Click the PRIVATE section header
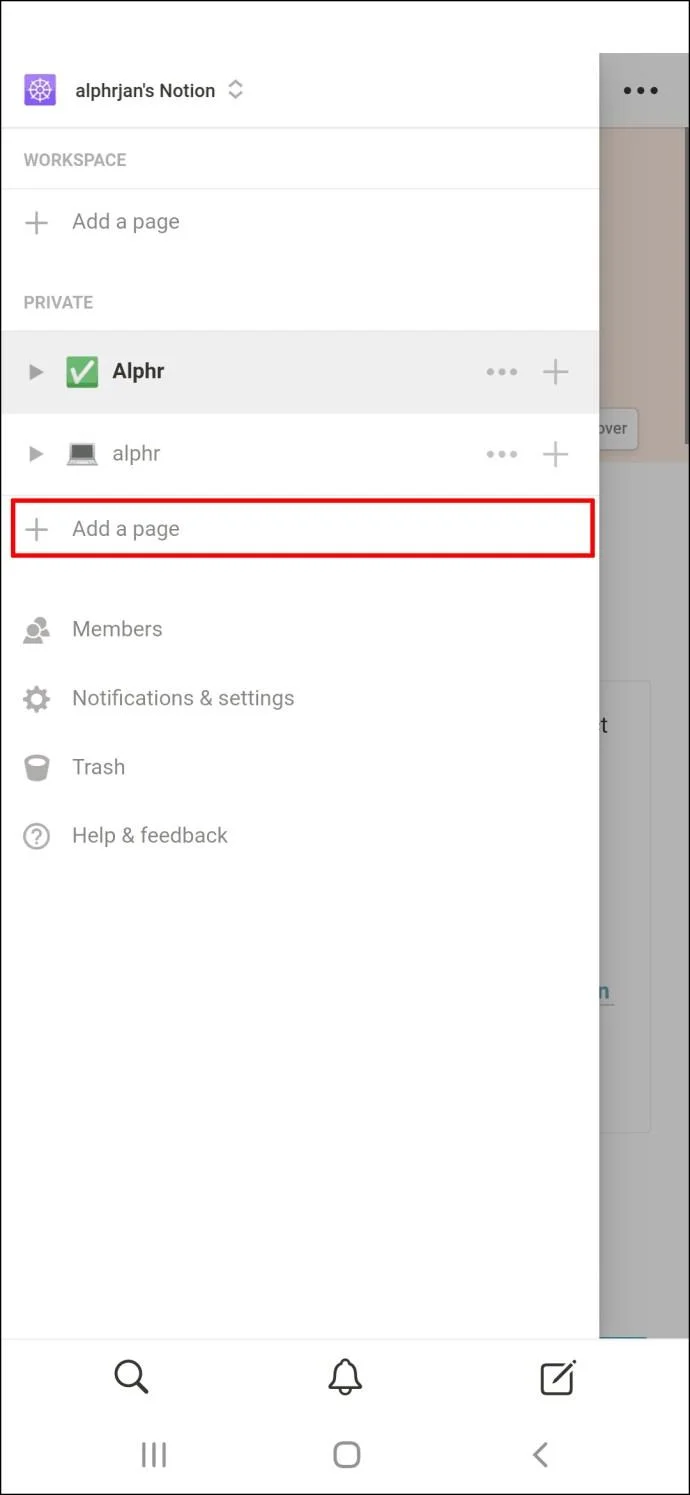The image size is (690, 1495). [58, 302]
